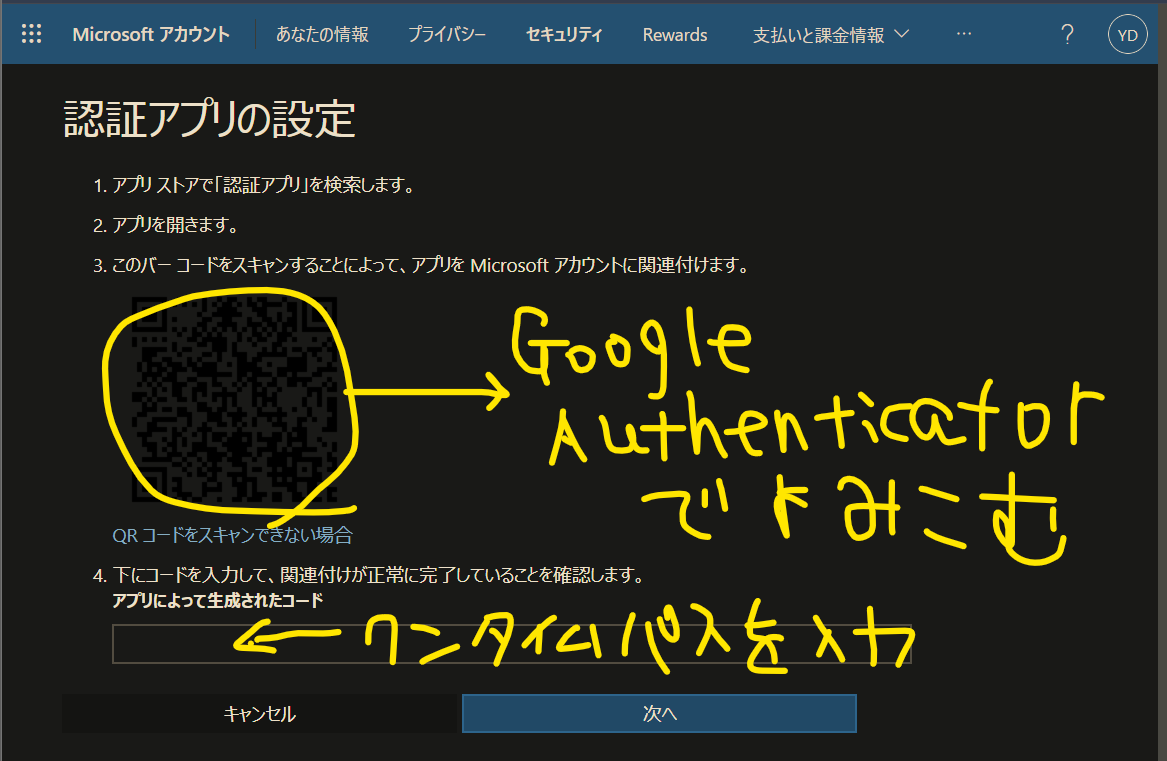Viewport: 1167px width, 761px height.
Task: Click the help question mark icon
Action: click(x=1067, y=34)
